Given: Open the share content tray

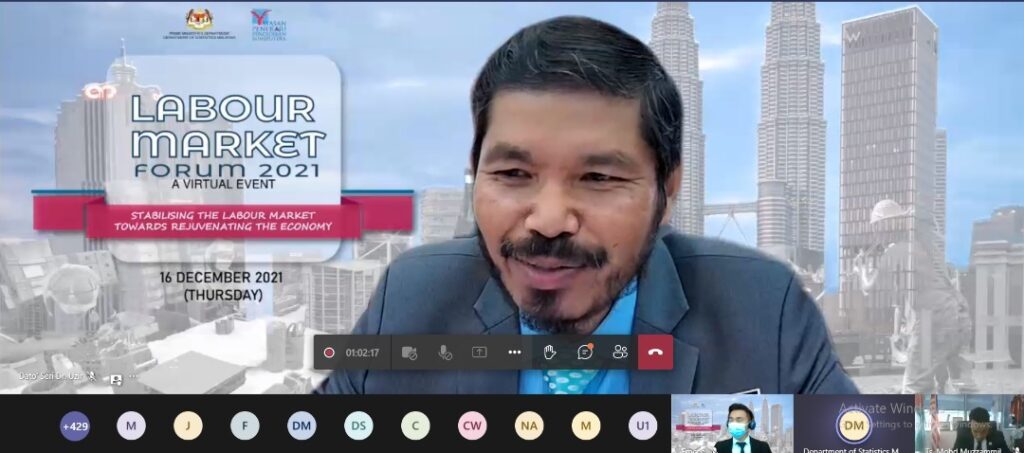Looking at the screenshot, I should pyautogui.click(x=479, y=352).
